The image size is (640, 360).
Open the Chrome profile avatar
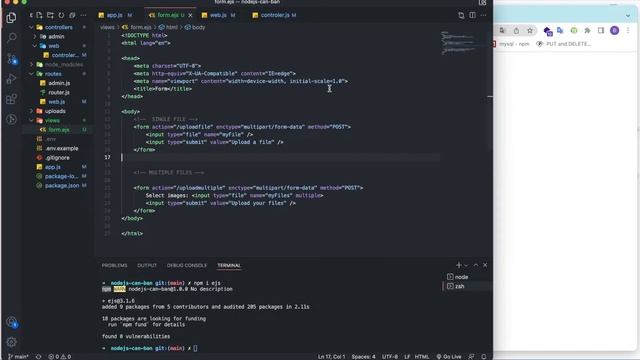(614, 31)
